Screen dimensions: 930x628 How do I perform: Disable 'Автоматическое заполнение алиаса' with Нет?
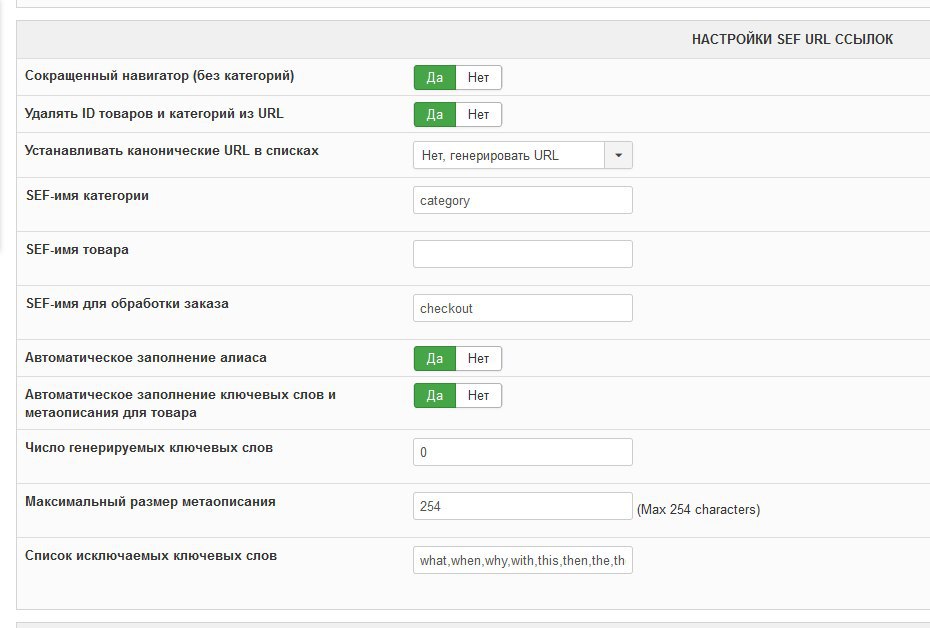pos(478,359)
